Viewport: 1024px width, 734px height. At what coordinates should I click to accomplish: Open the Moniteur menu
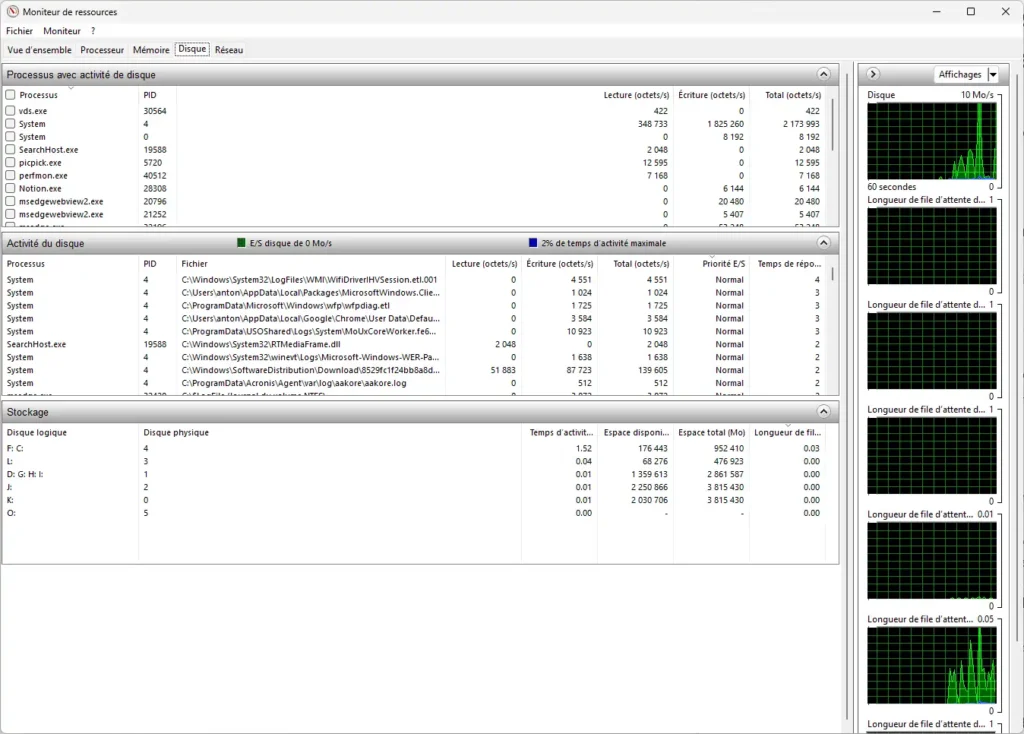[61, 31]
